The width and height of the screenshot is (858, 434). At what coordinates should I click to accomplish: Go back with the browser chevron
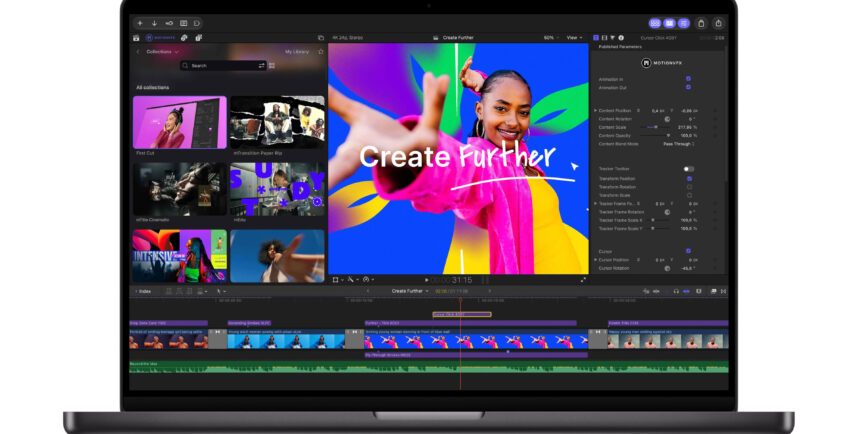(138, 52)
